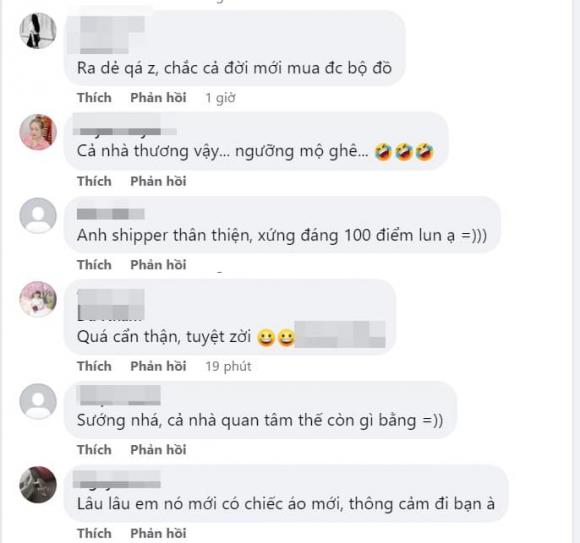Click the '1 giờ' timestamp link
The image size is (580, 543).
(220, 98)
